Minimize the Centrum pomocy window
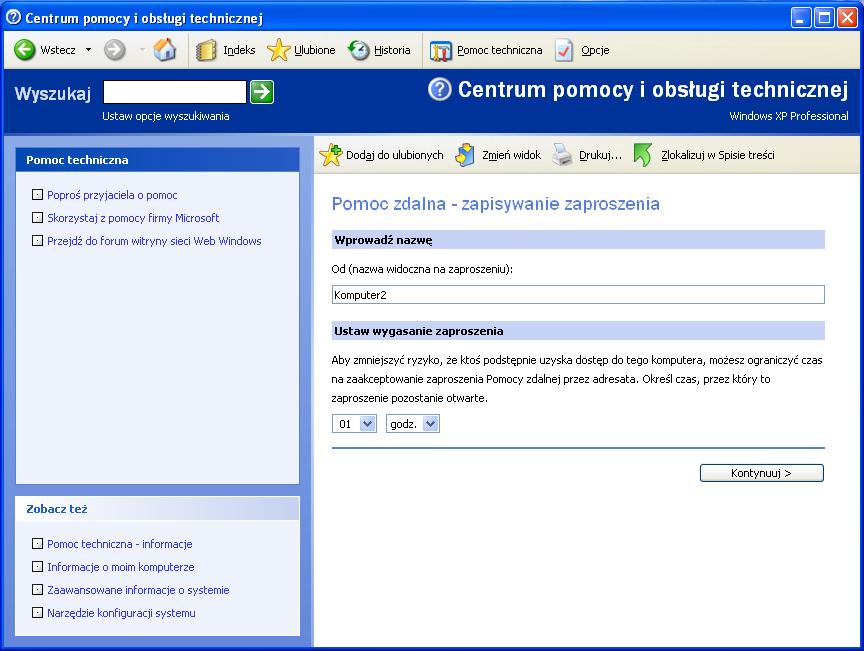 tap(801, 18)
